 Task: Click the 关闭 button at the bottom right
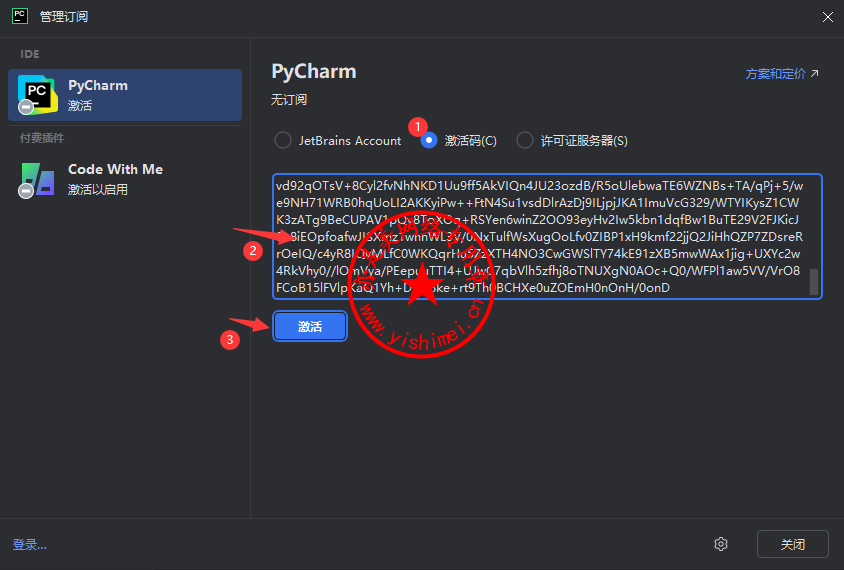coord(792,544)
